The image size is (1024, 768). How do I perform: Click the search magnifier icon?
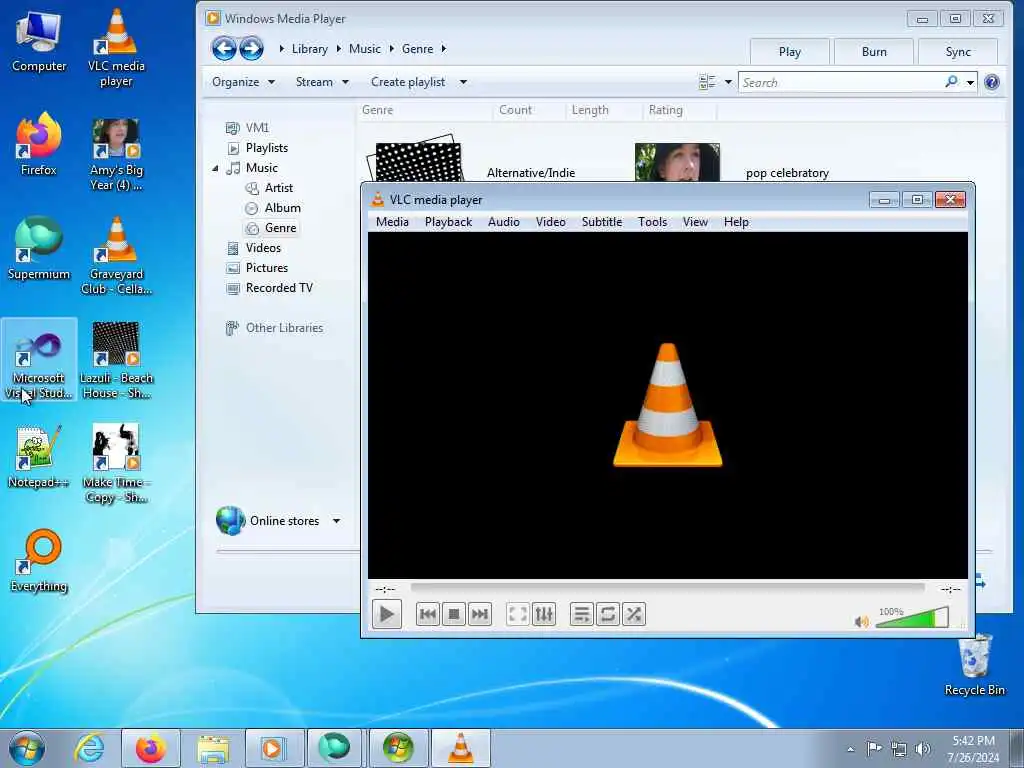(x=952, y=82)
